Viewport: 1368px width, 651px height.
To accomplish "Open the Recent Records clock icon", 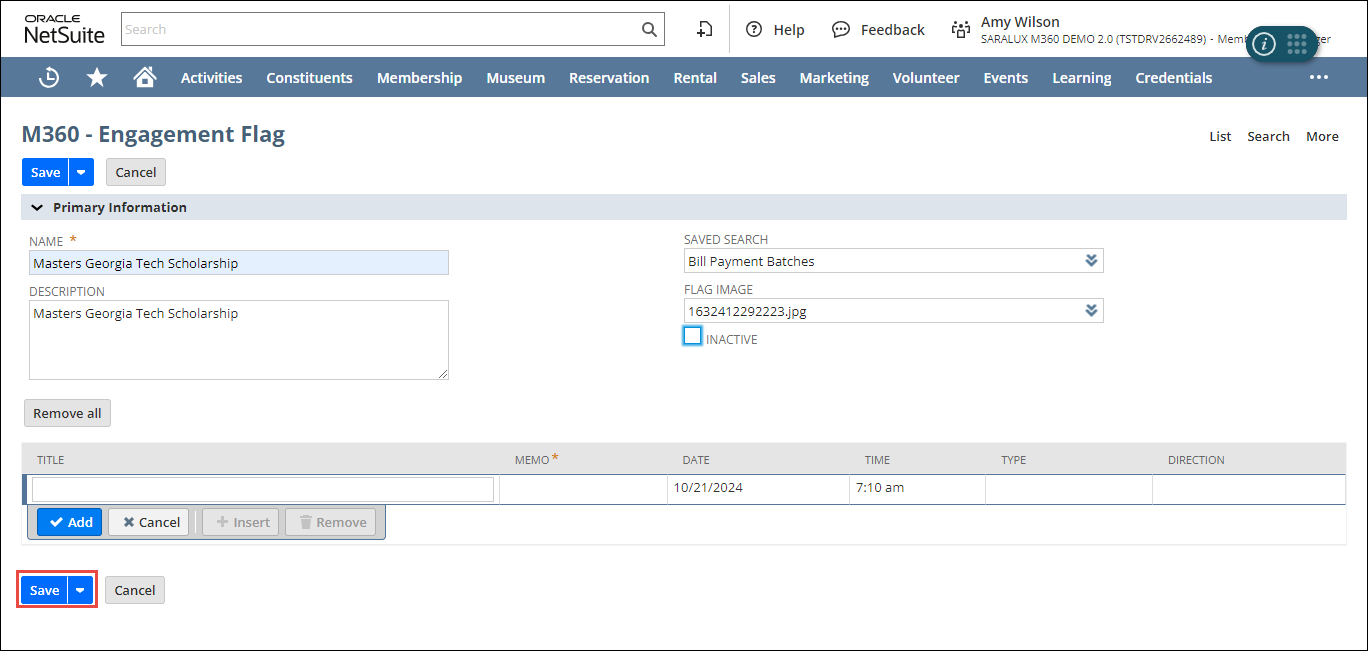I will pos(49,77).
